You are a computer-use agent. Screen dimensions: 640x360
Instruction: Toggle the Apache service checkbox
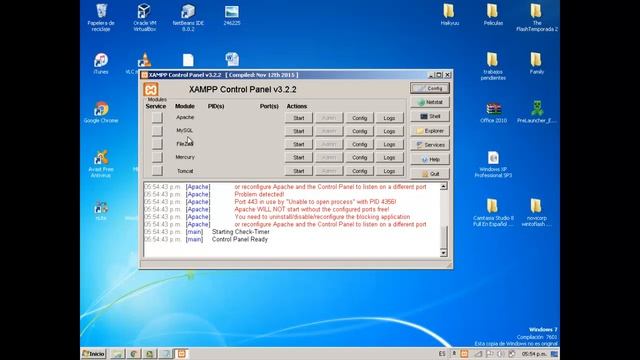click(x=157, y=118)
